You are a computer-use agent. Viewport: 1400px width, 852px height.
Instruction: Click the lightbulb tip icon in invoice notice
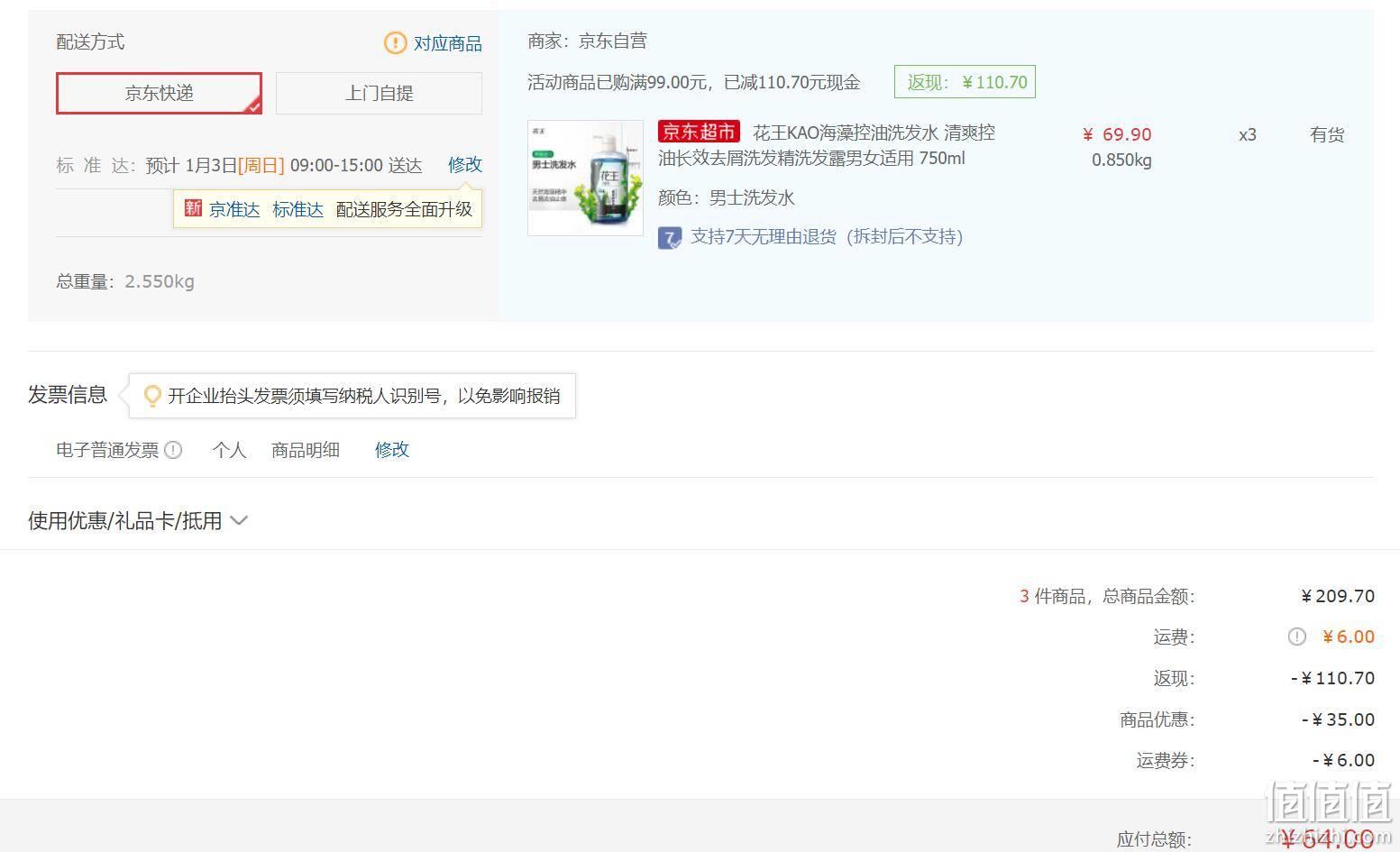pyautogui.click(x=152, y=396)
